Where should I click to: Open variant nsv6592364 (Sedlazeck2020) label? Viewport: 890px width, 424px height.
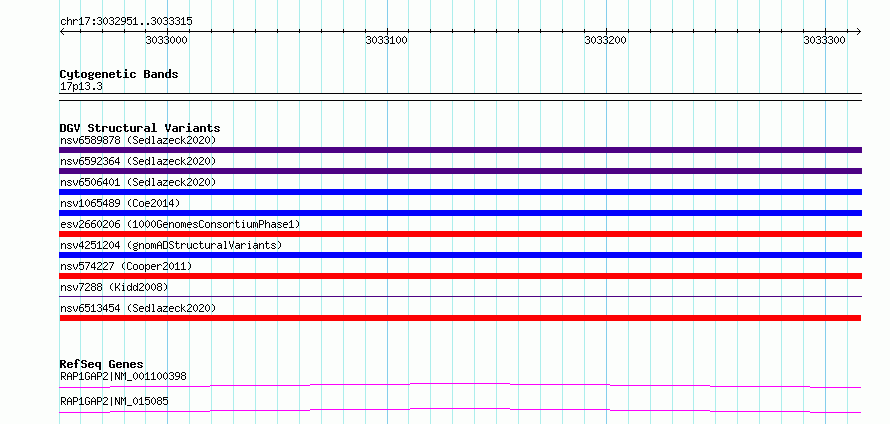138,161
